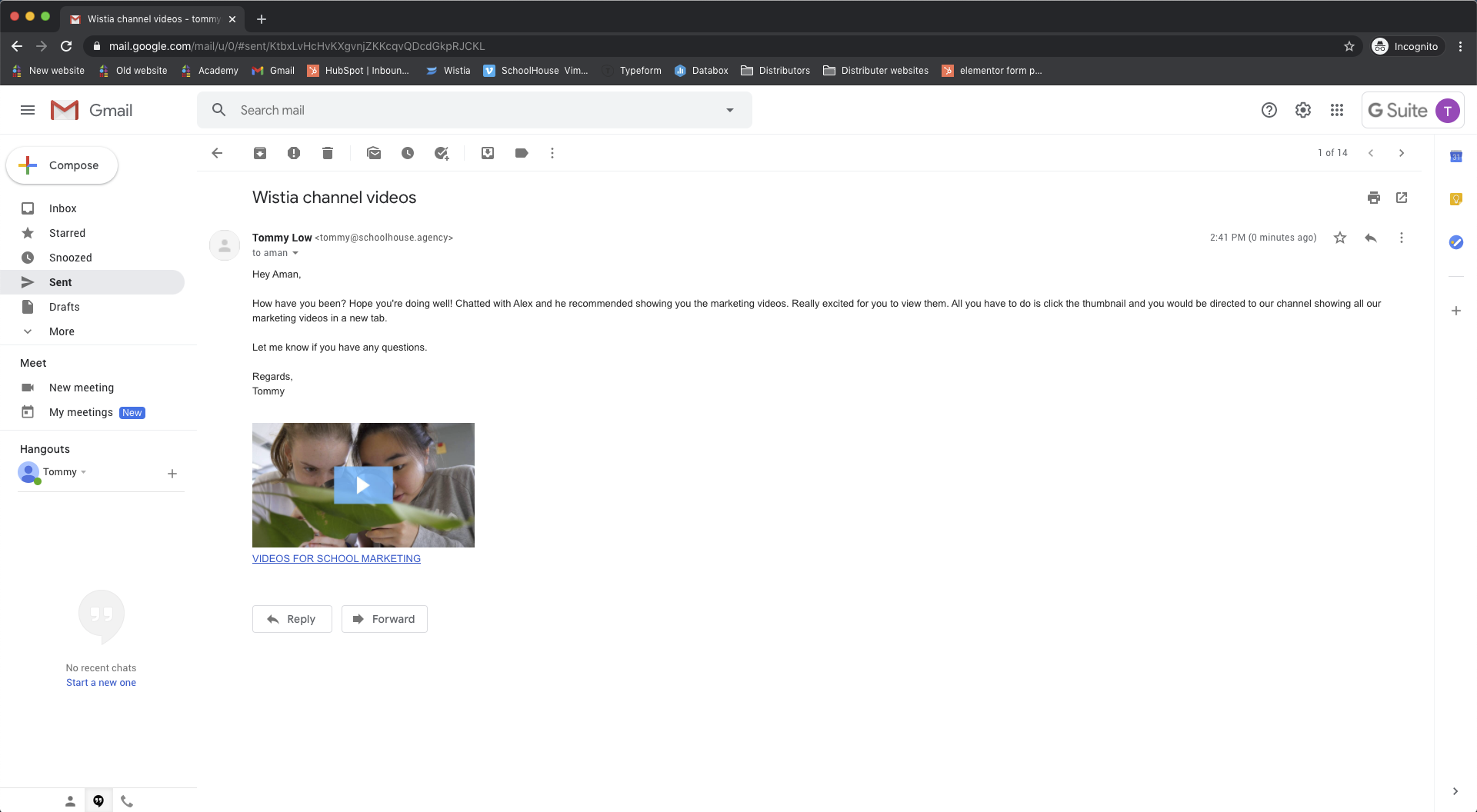Screen dimensions: 1477x812
Task: Open Hangouts conversations icon at bottom
Action: pos(98,801)
